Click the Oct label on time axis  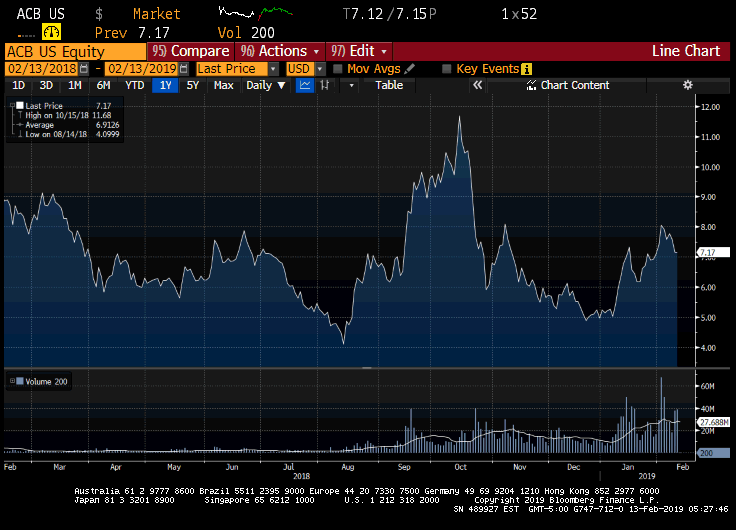click(460, 467)
